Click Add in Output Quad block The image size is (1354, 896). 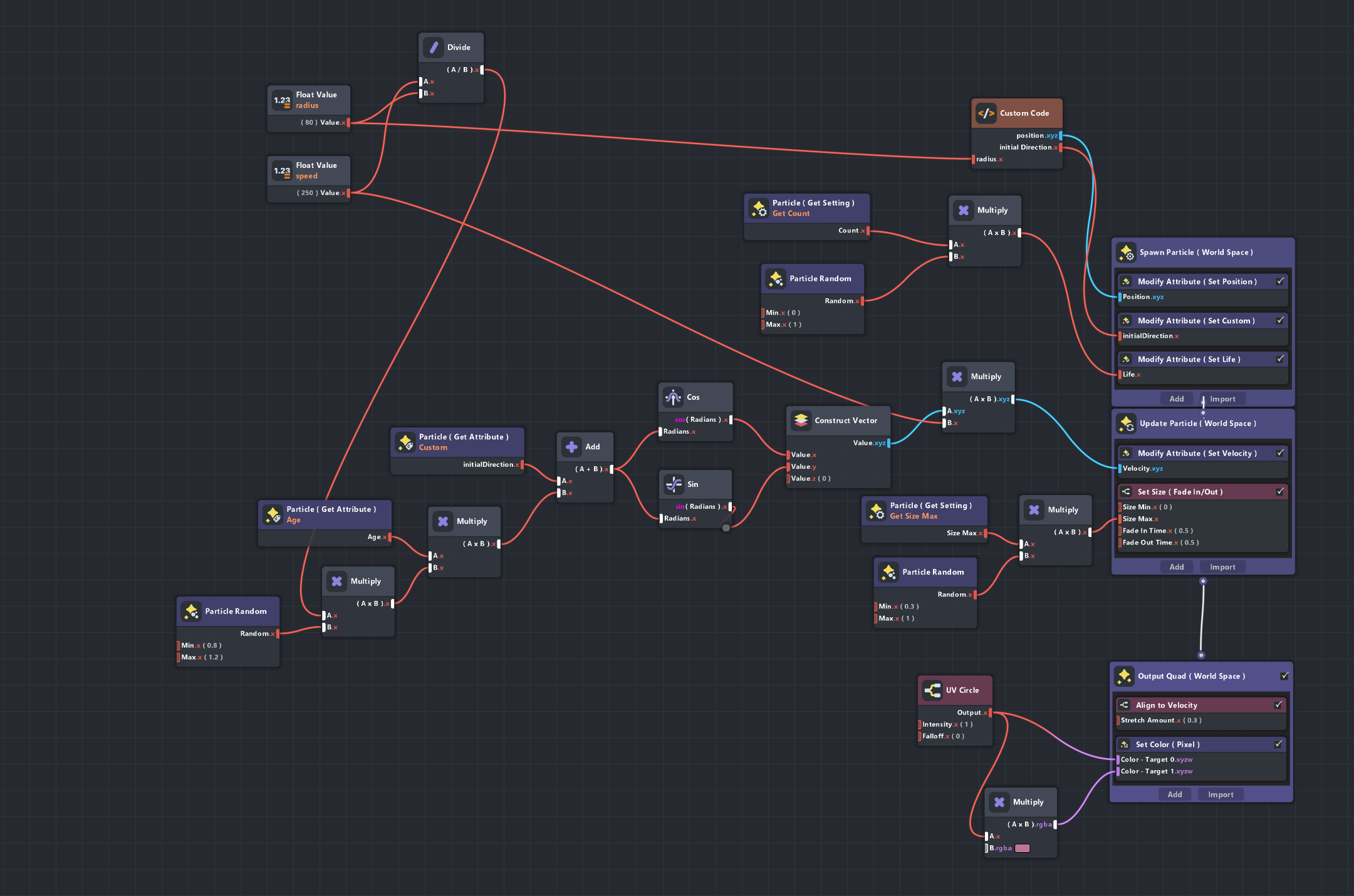click(x=1174, y=794)
